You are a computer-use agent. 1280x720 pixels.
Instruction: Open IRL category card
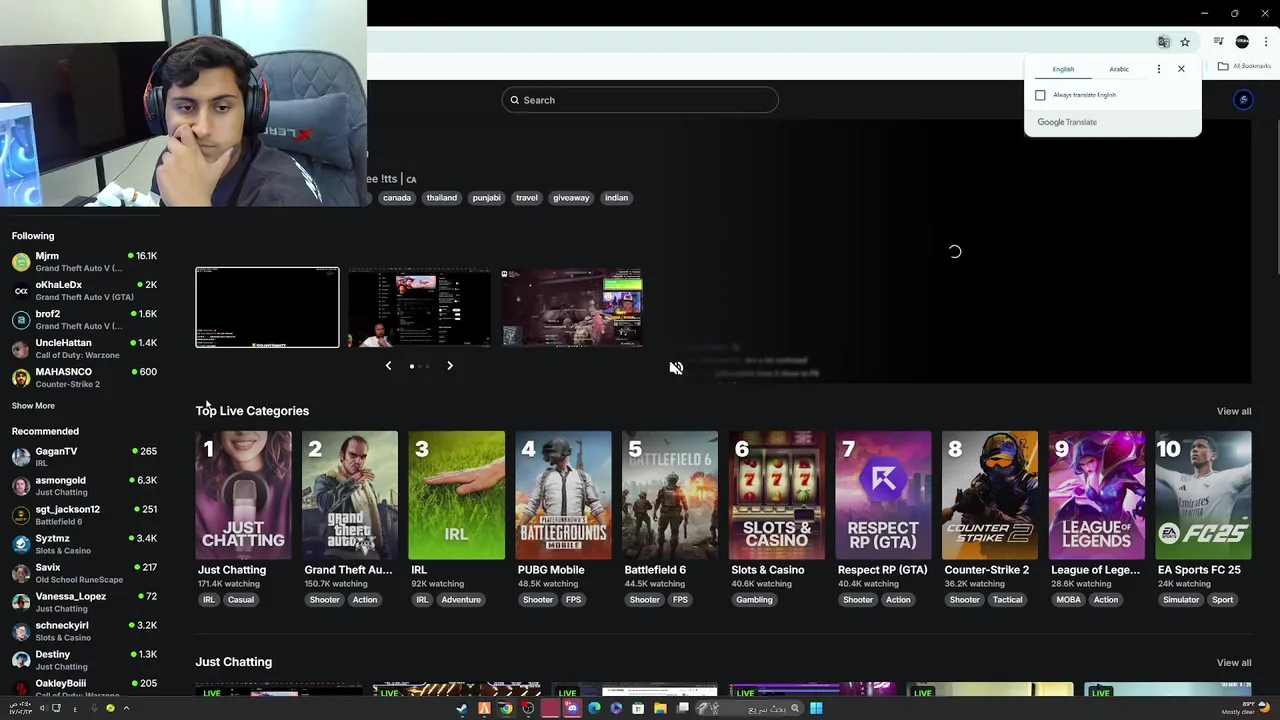(456, 495)
